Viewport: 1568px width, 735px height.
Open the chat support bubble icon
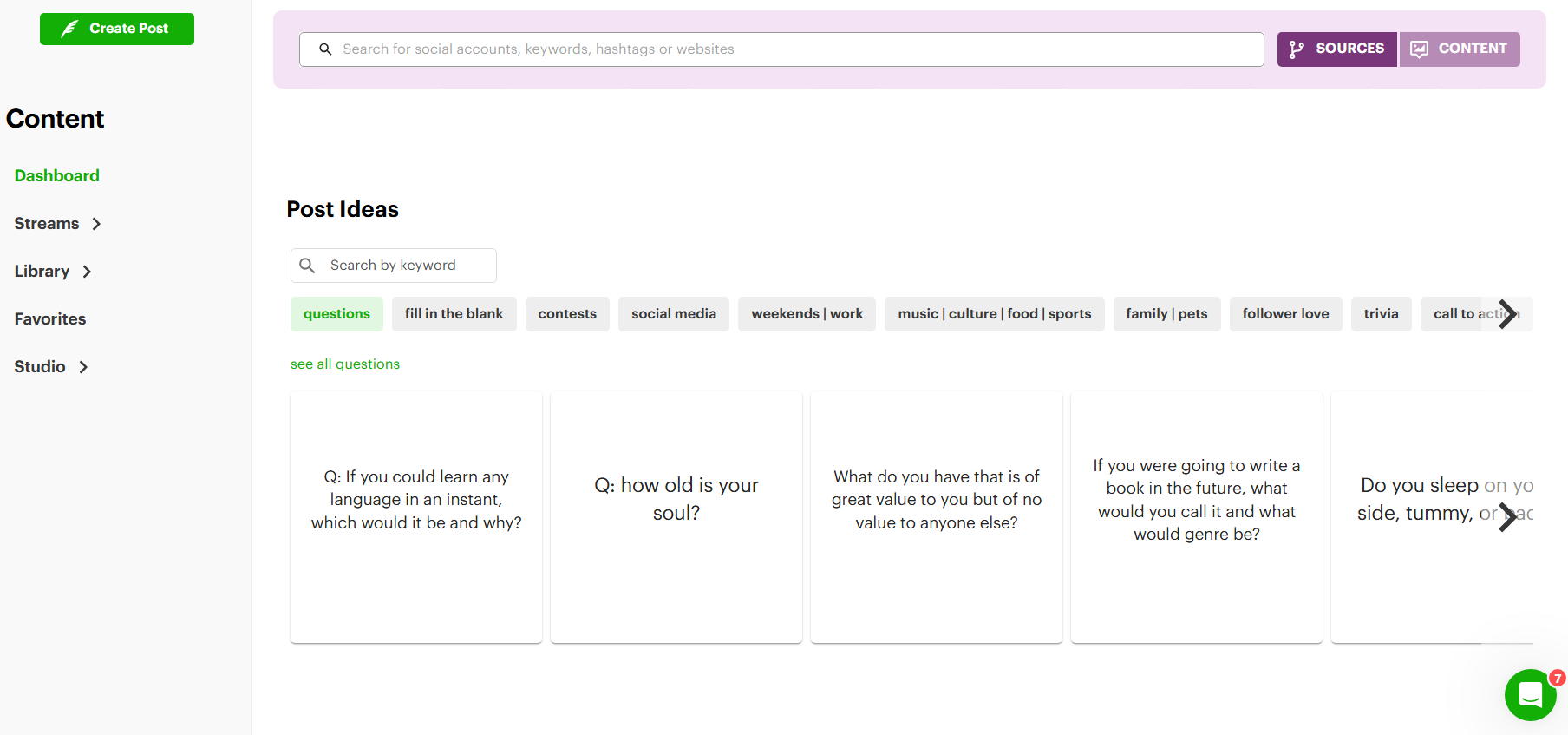tap(1530, 694)
